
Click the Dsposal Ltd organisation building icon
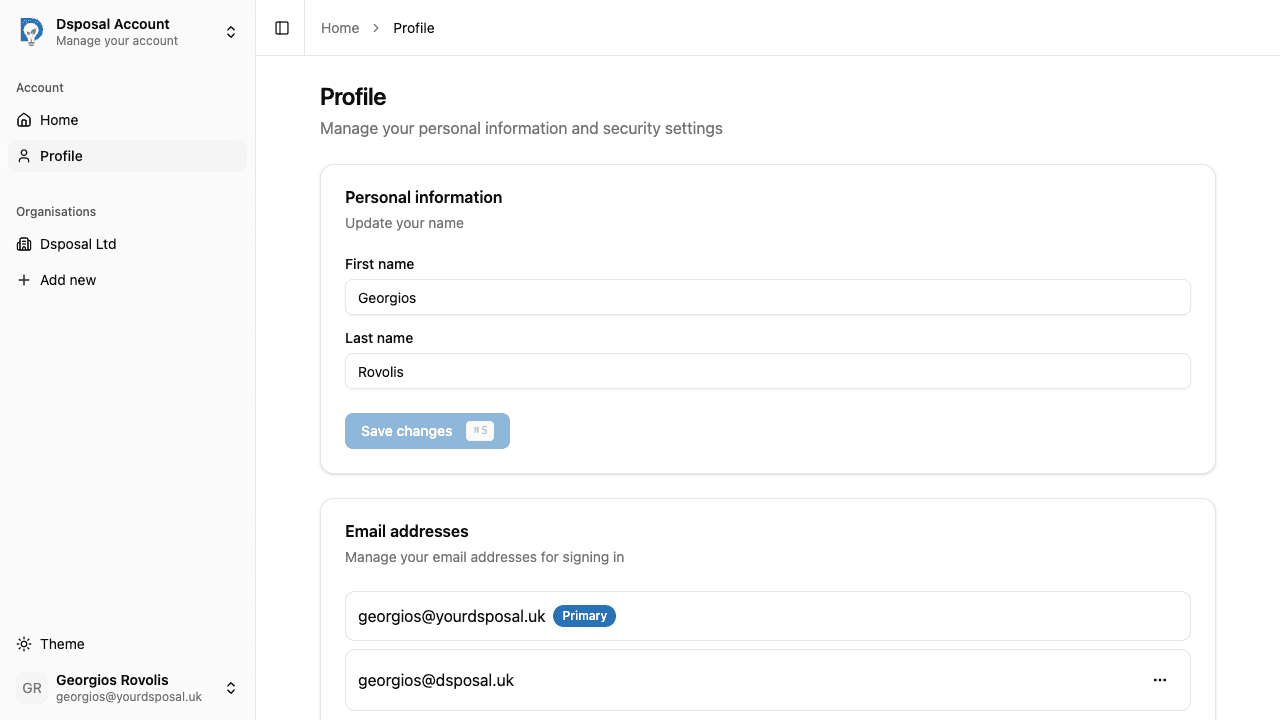(x=23, y=244)
